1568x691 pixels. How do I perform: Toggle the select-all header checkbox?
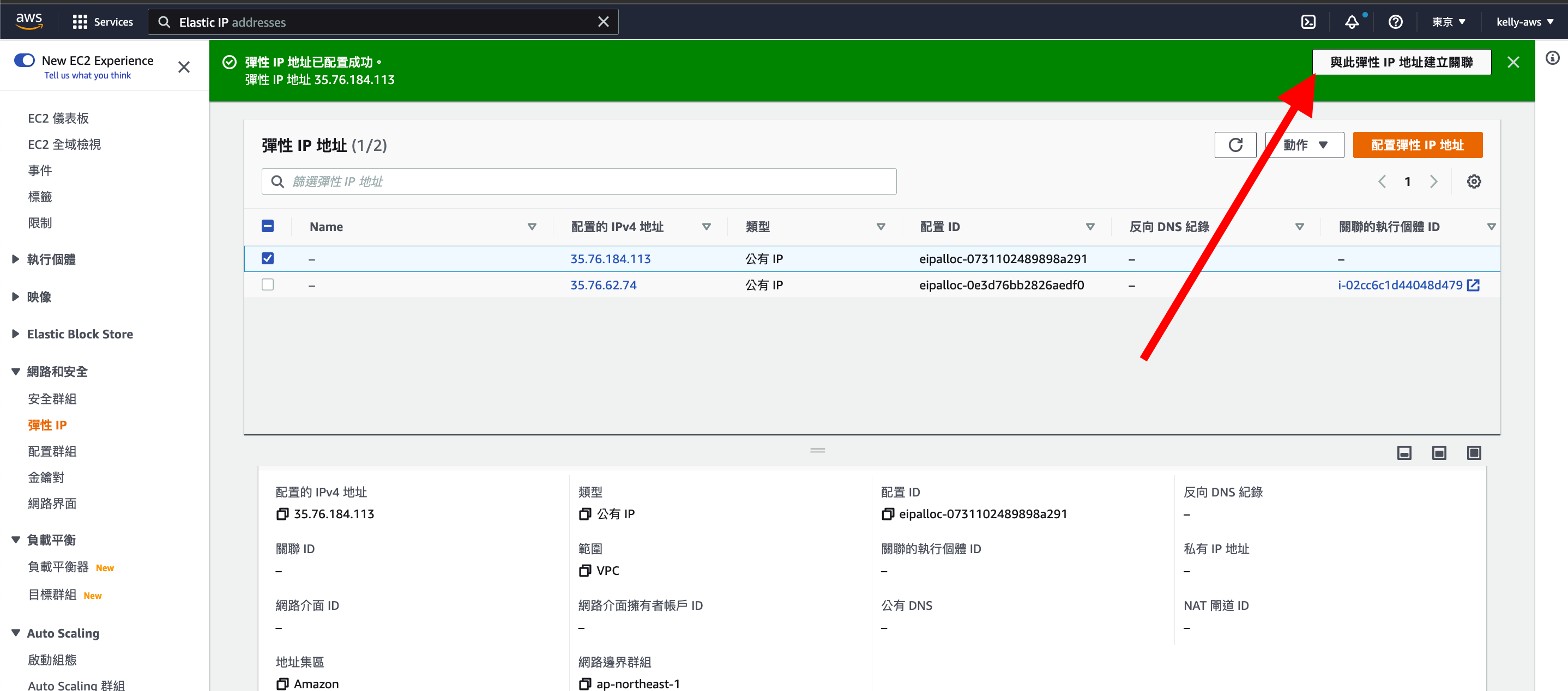coord(267,226)
